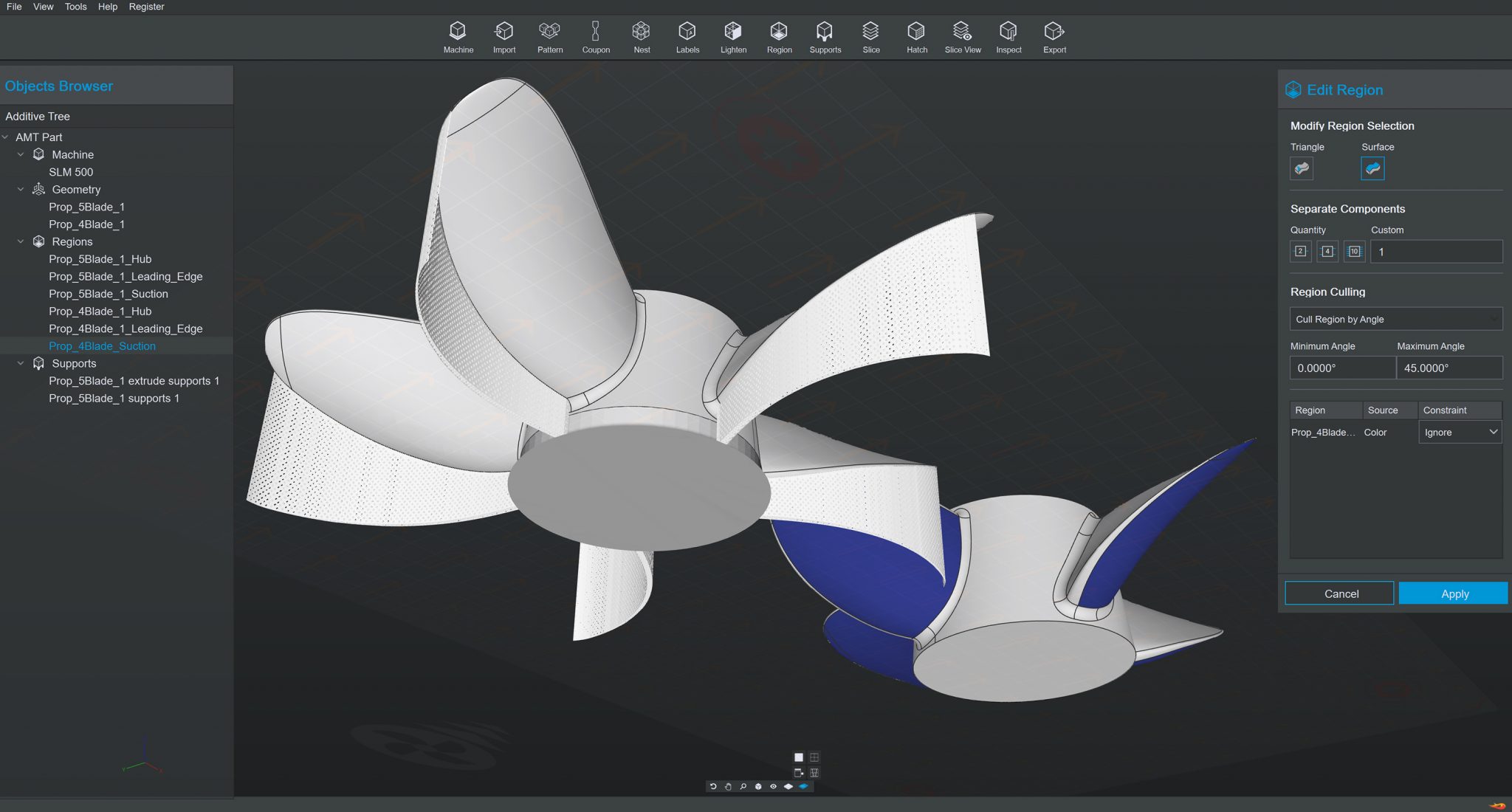Select the Import tool in the toolbar

point(504,36)
